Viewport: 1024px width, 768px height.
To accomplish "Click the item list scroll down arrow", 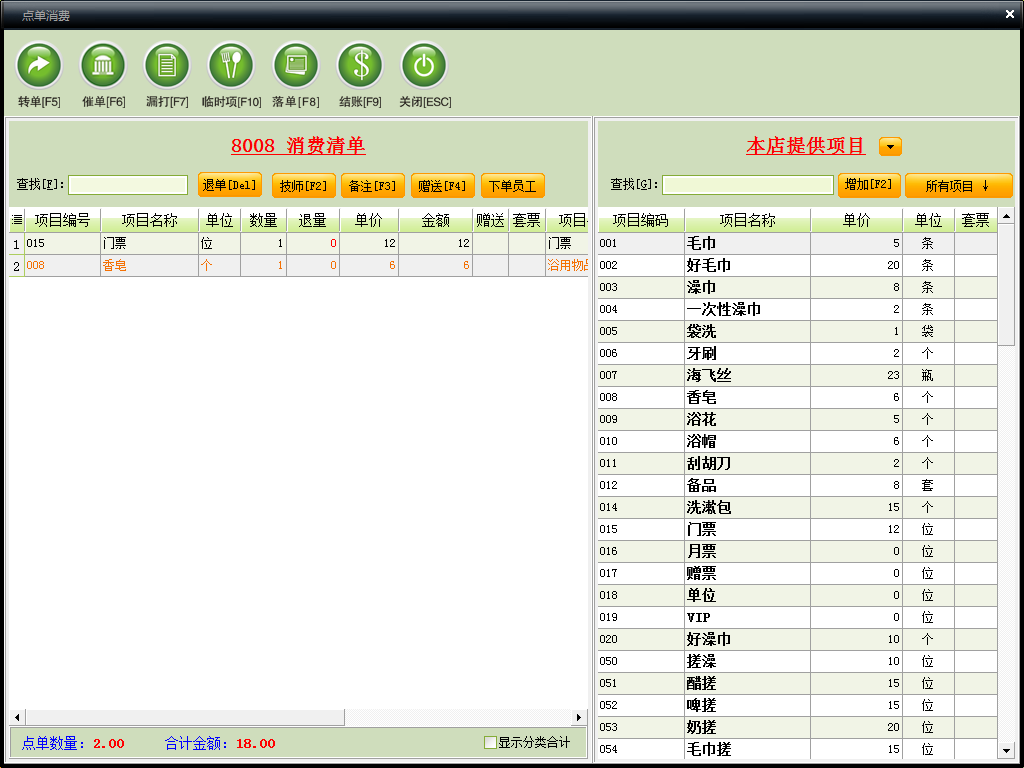I will (x=1006, y=750).
